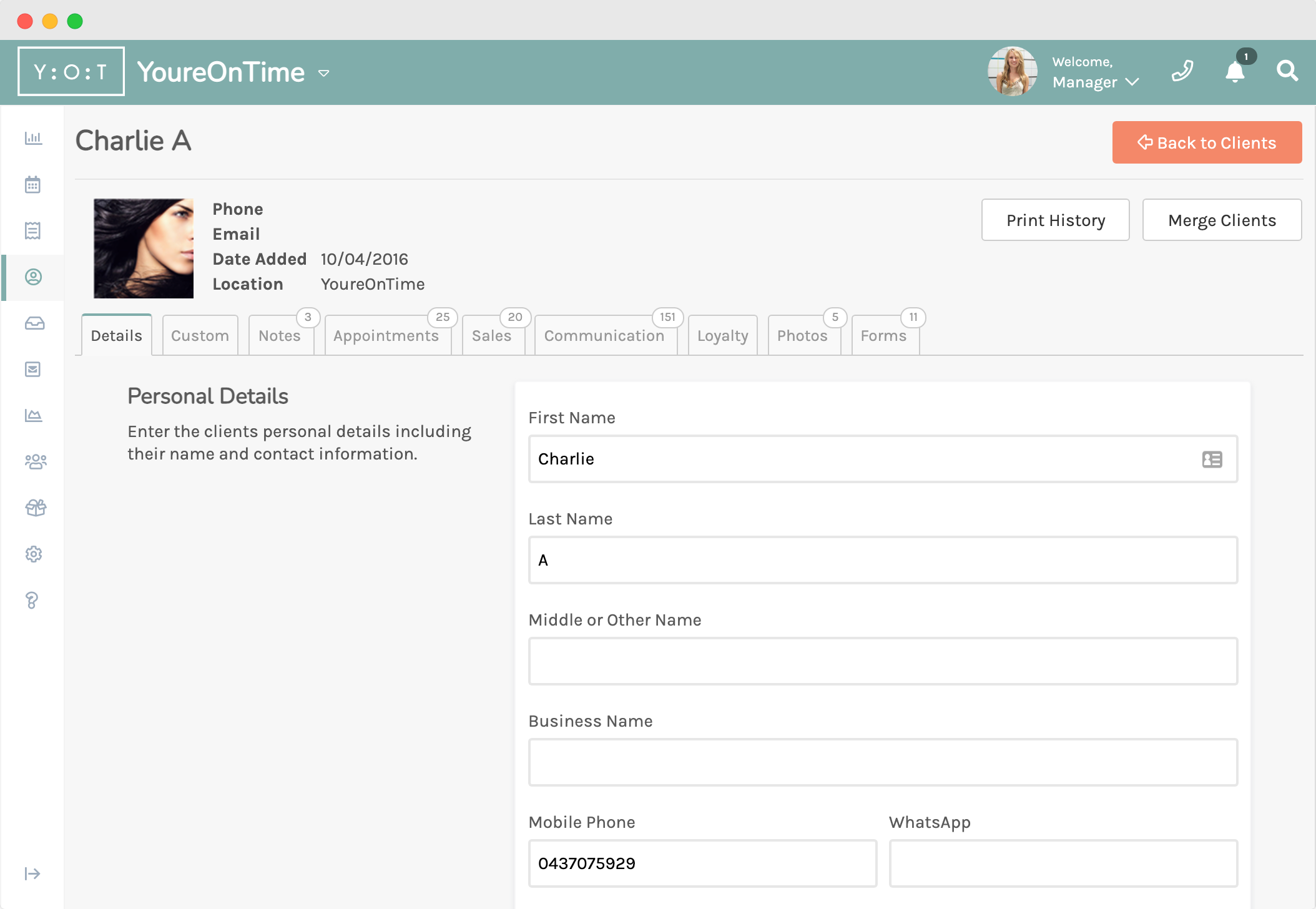Switch to the Custom tab
Screen dimensions: 1316x909
coord(200,336)
